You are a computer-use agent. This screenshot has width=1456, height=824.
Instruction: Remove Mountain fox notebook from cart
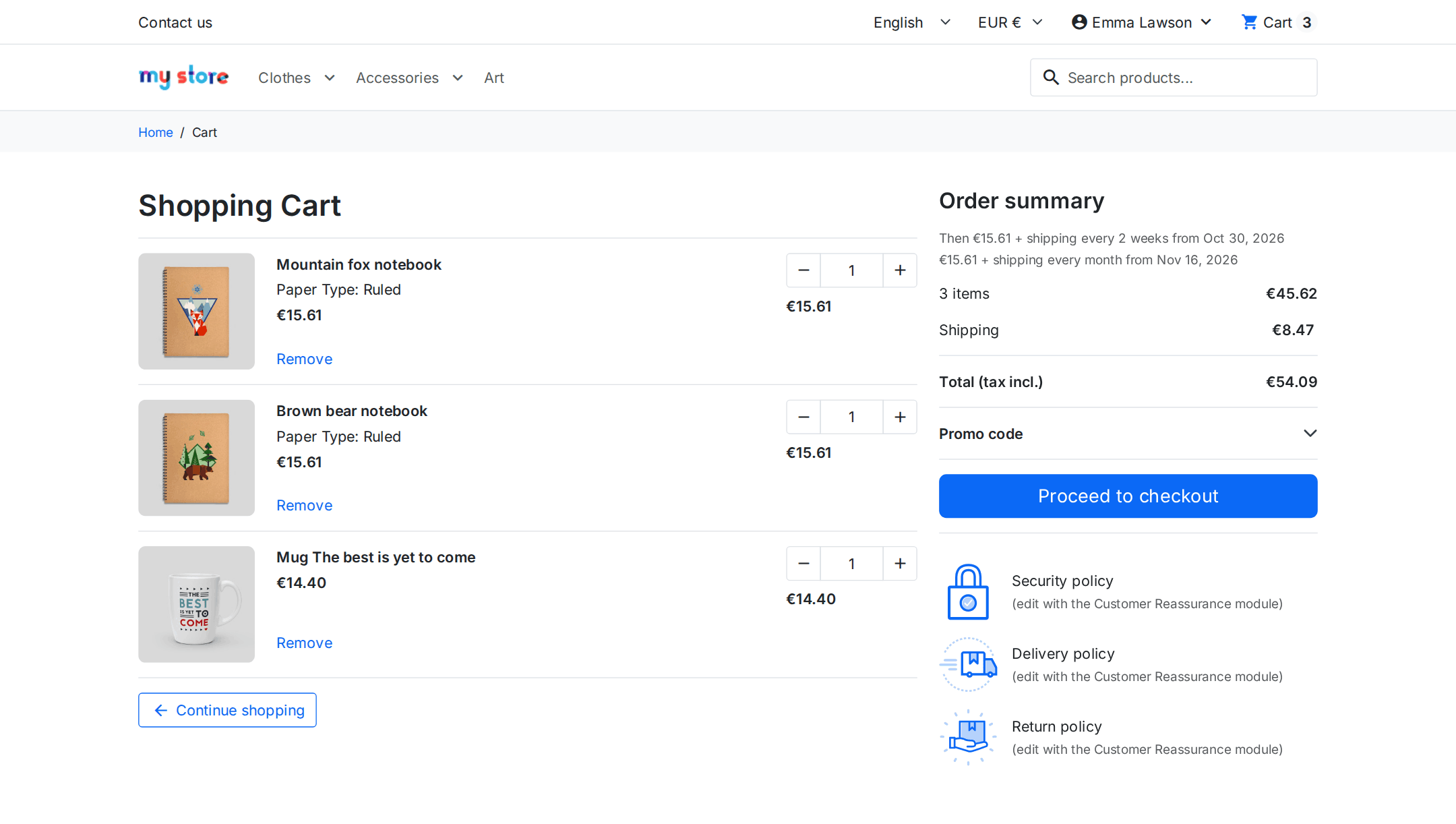click(304, 359)
